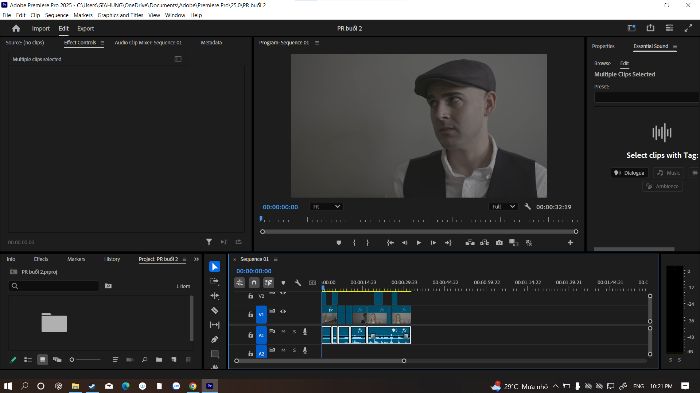Click the Export Frame camera icon
700x393 pixels.
(x=499, y=242)
